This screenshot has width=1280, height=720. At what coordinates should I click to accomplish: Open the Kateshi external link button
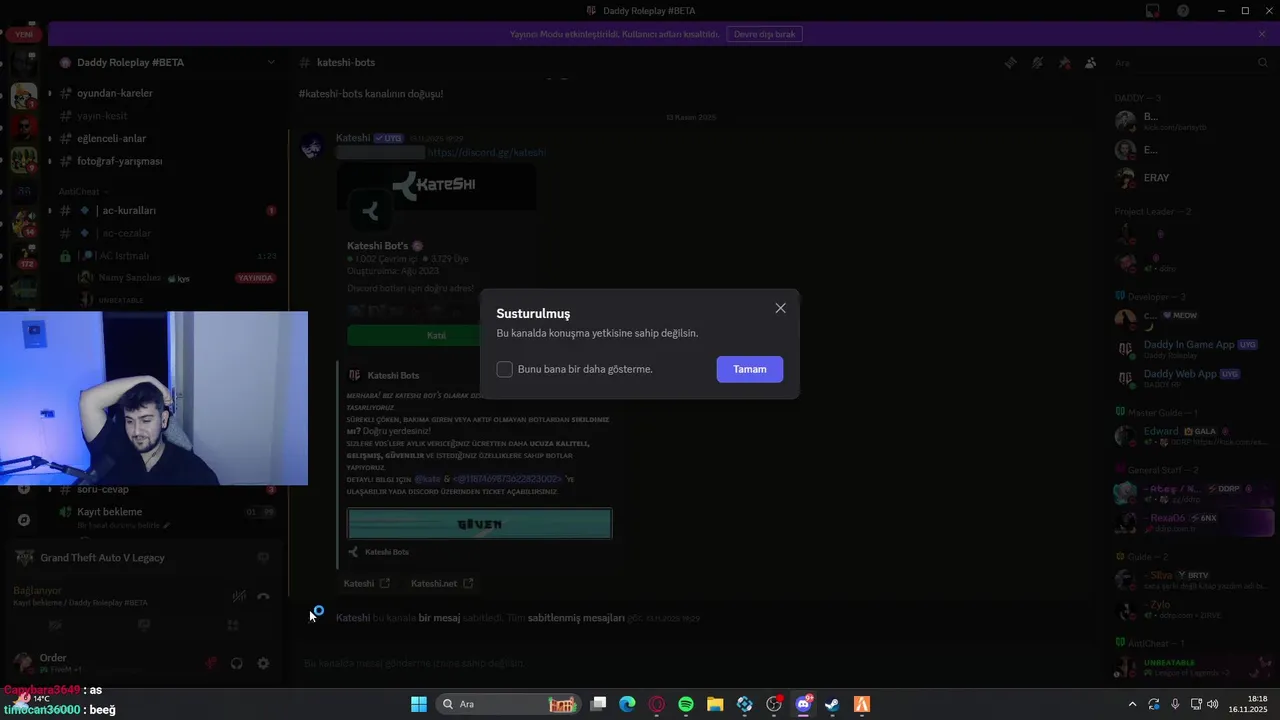coord(366,583)
